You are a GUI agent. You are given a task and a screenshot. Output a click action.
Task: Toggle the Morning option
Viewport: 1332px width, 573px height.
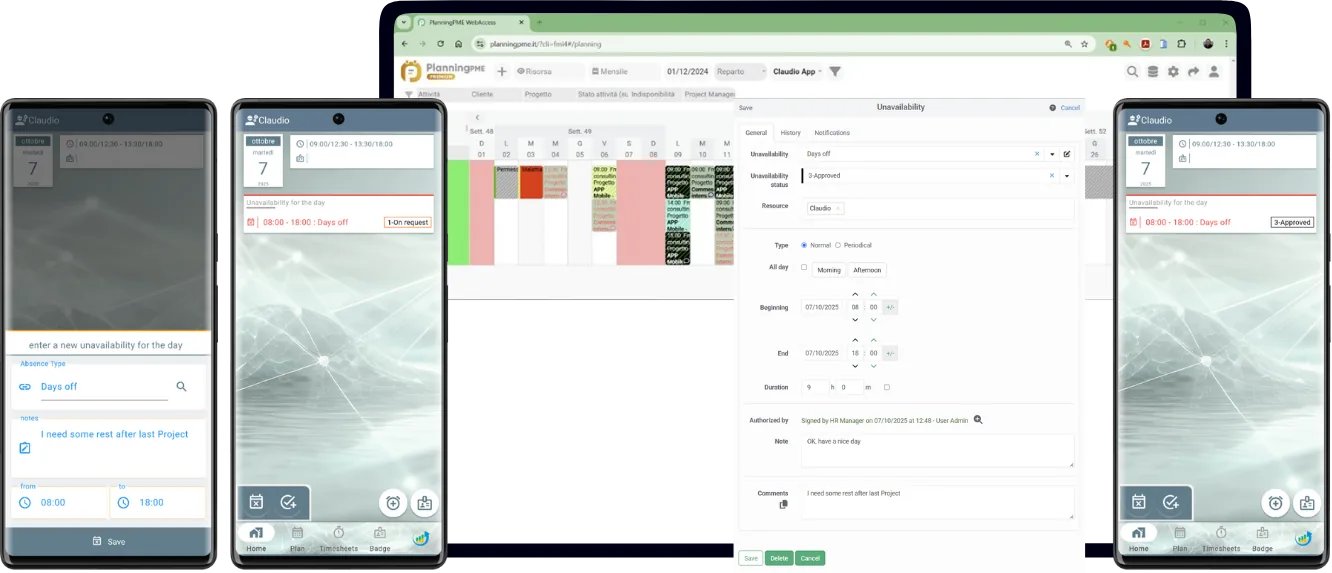point(829,270)
